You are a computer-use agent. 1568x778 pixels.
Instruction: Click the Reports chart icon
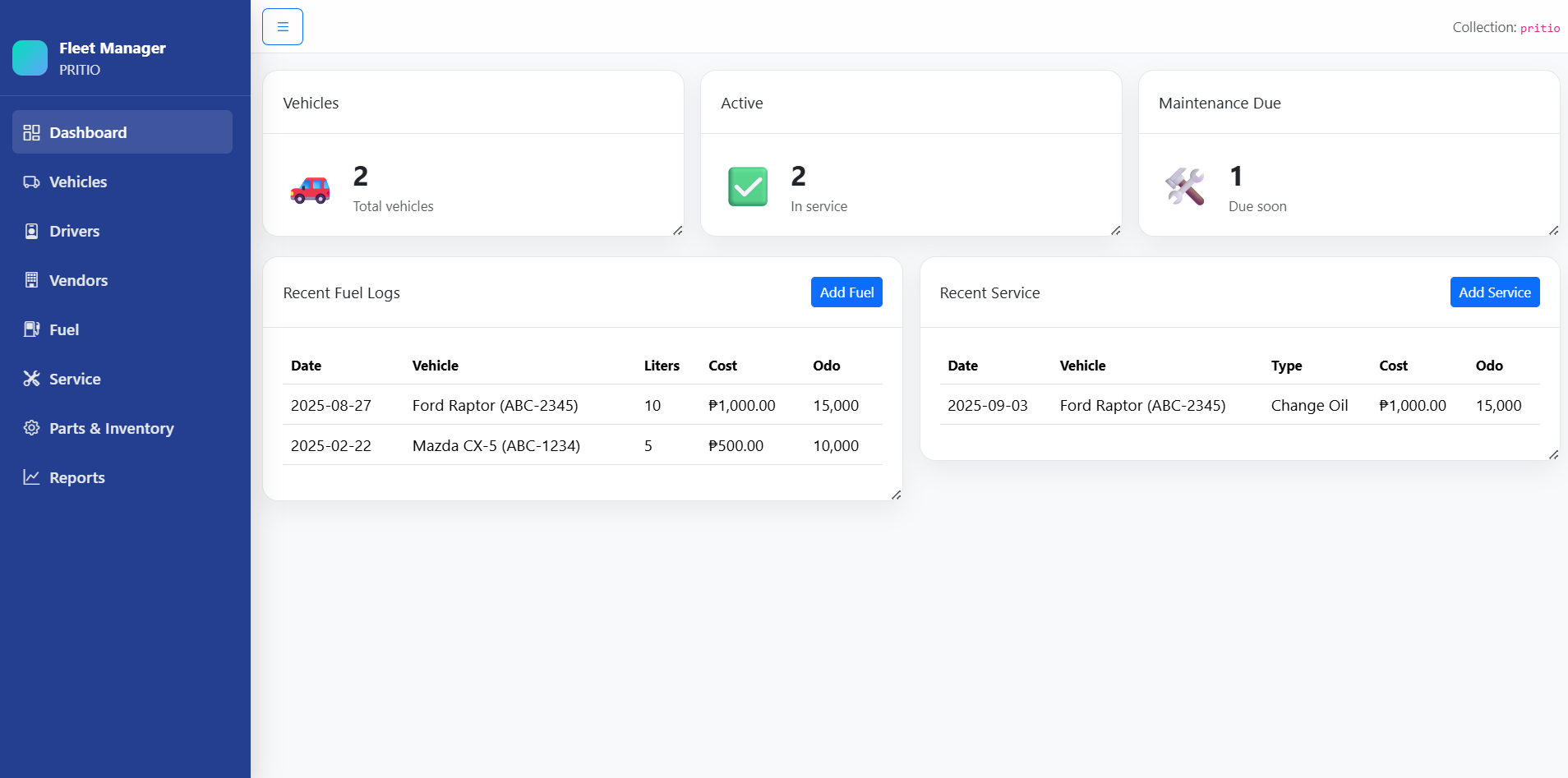[31, 477]
